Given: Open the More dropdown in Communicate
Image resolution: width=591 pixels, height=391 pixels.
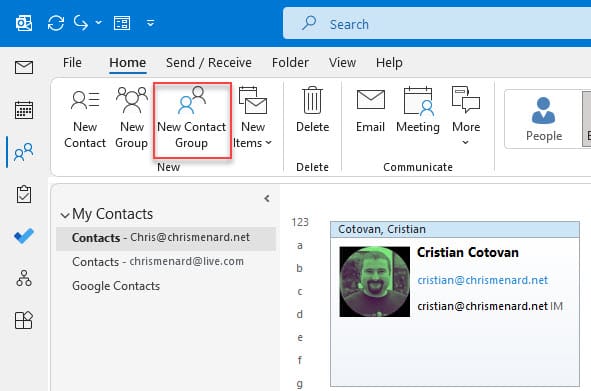Looking at the screenshot, I should point(466,116).
